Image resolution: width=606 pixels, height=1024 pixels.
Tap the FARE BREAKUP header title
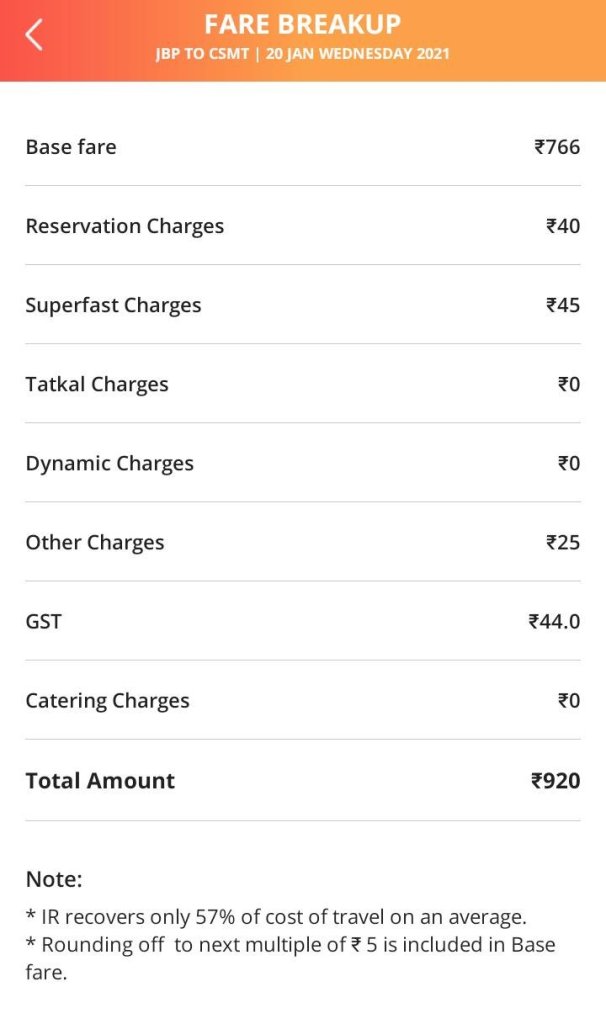(x=302, y=24)
